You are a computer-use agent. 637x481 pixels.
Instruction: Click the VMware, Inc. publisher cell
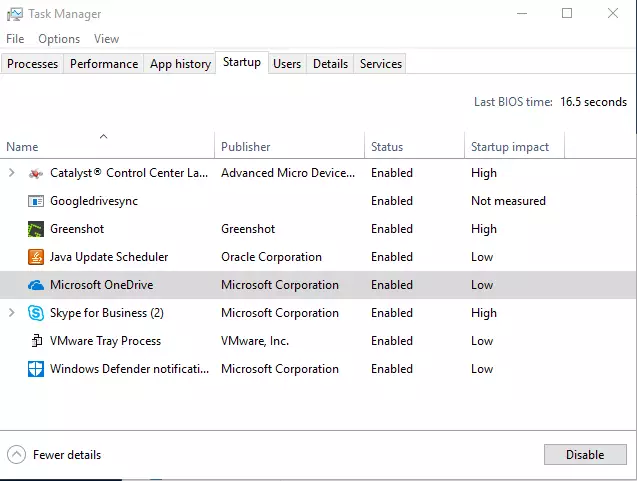point(255,341)
